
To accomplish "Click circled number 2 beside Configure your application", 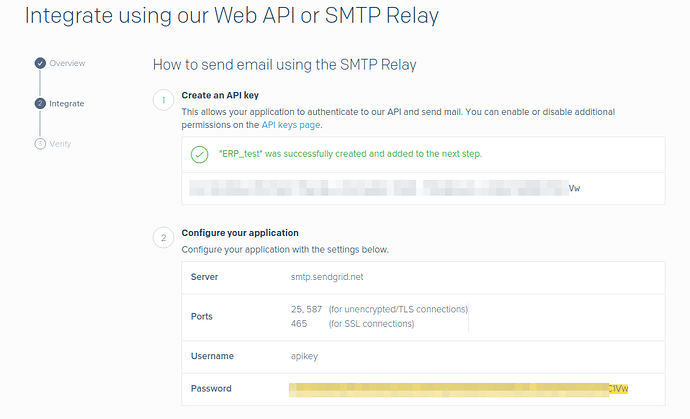I will (161, 238).
